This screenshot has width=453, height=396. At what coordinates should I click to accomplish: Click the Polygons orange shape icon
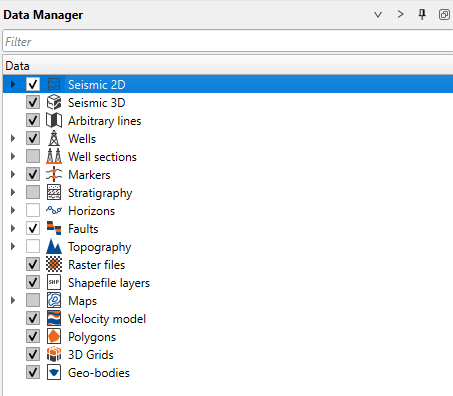(x=54, y=336)
